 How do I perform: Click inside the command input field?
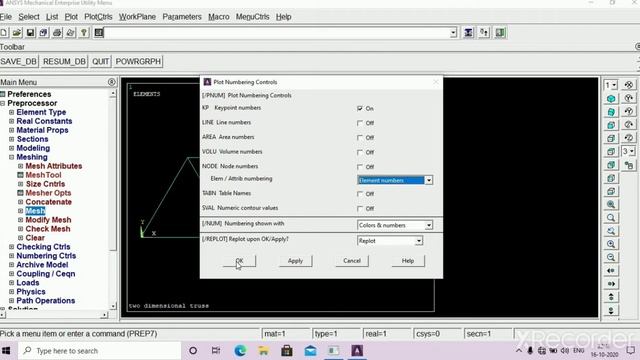point(277,33)
